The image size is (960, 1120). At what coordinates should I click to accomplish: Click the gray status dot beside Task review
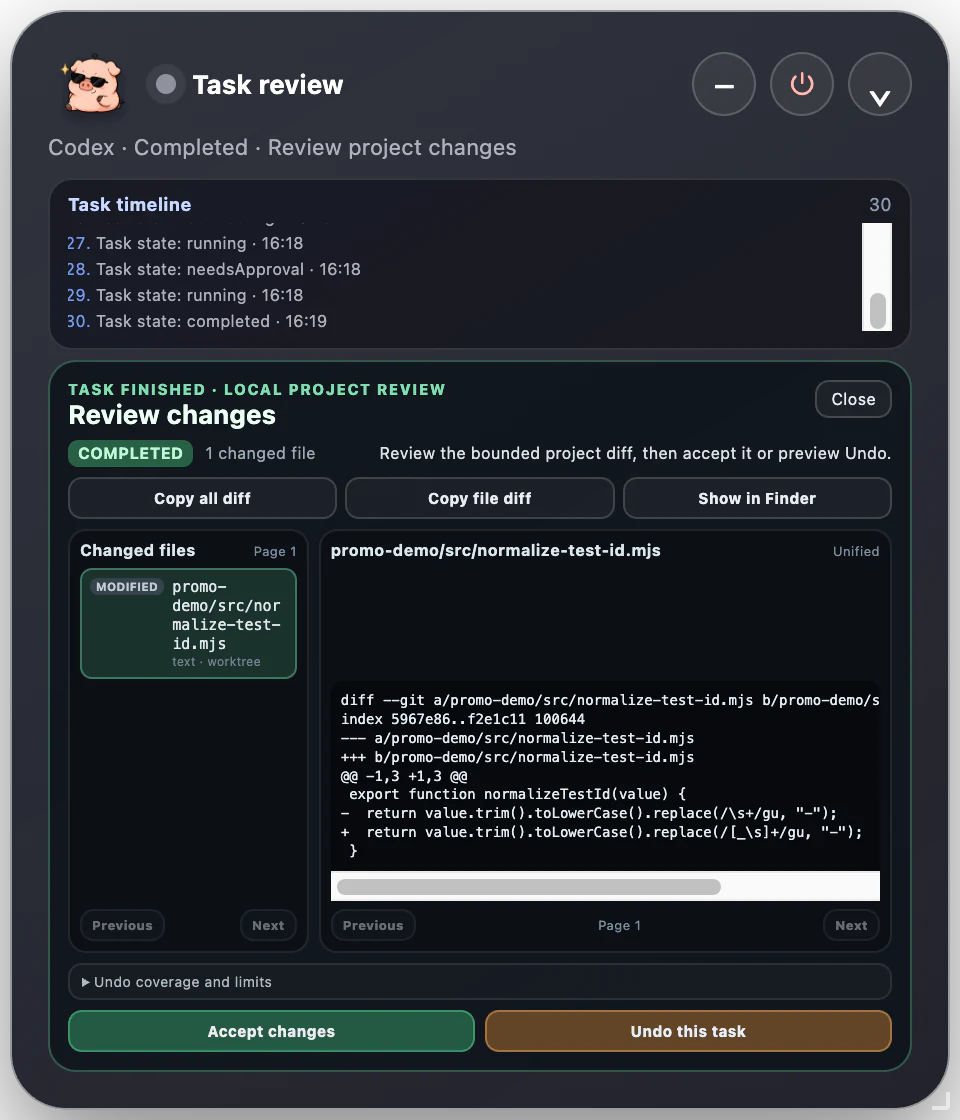pos(166,84)
